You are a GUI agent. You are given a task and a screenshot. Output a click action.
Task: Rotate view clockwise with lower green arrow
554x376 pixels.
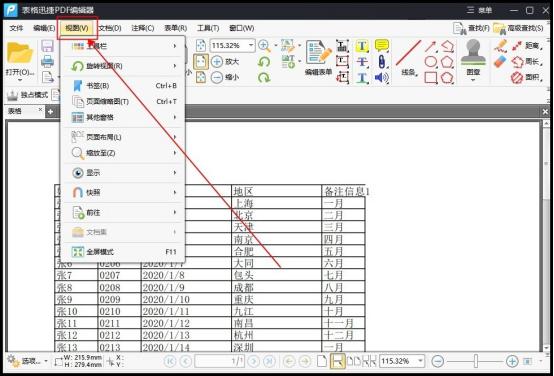pyautogui.click(x=264, y=77)
